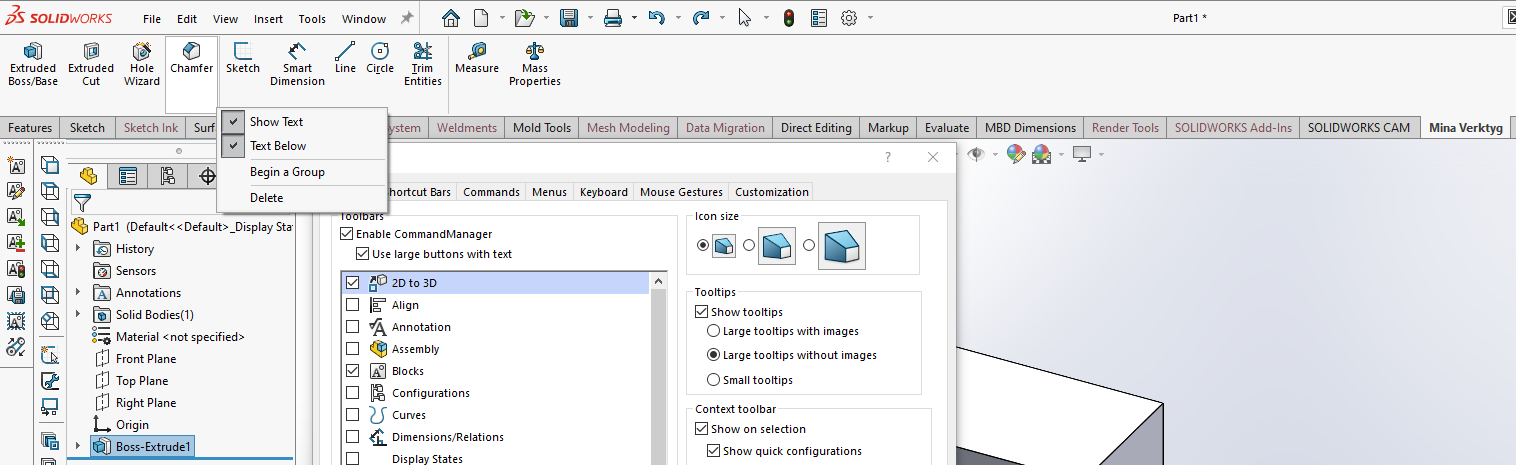The width and height of the screenshot is (1516, 465).
Task: Select the Circle sketch tool
Action: click(380, 58)
